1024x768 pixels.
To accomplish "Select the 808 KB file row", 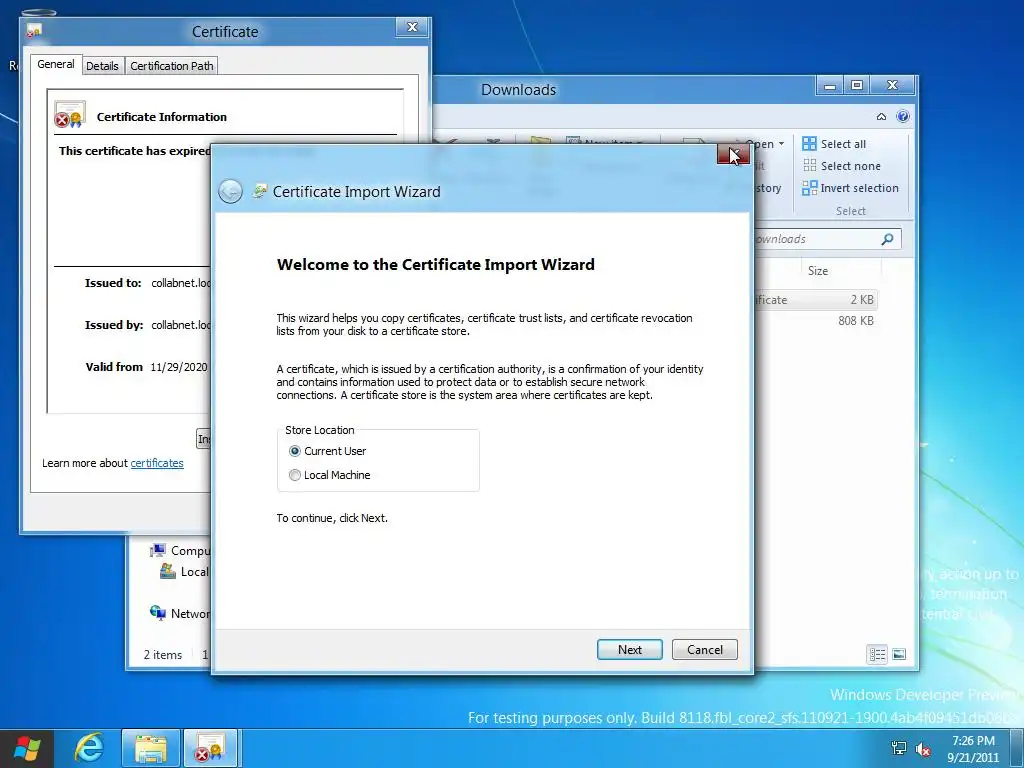I will (816, 321).
